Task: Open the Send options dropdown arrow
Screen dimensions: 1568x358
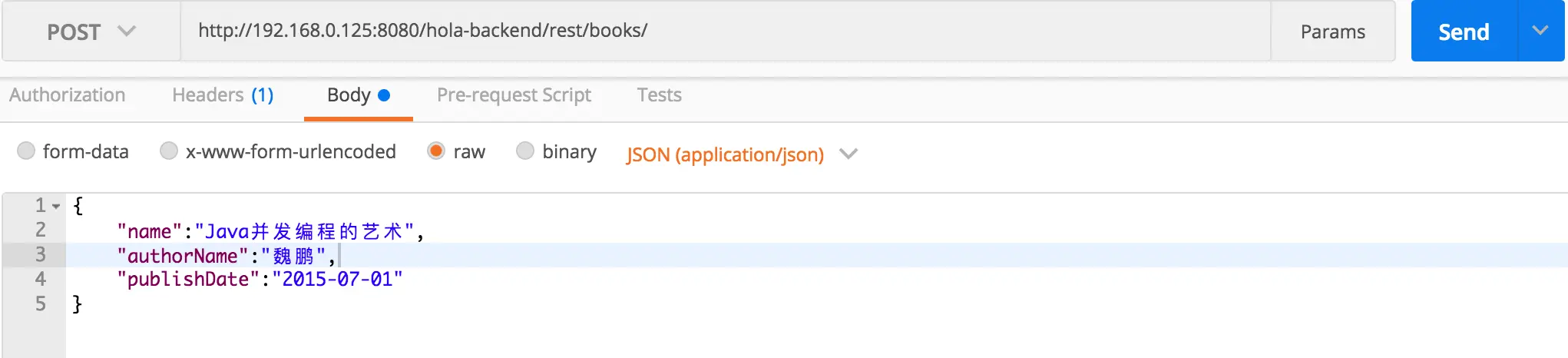Action: click(1540, 31)
